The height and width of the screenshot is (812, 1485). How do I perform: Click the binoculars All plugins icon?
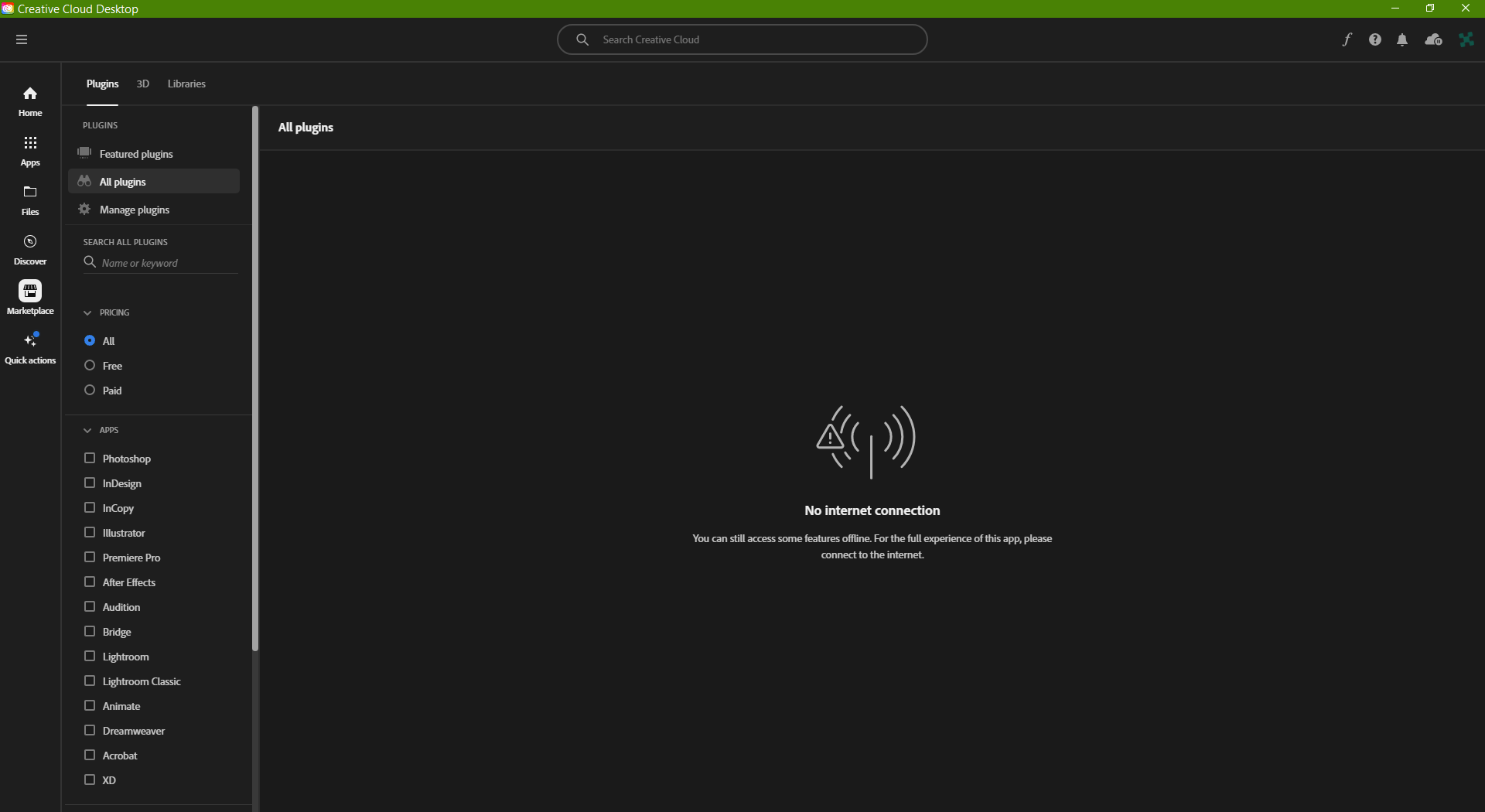tap(84, 181)
